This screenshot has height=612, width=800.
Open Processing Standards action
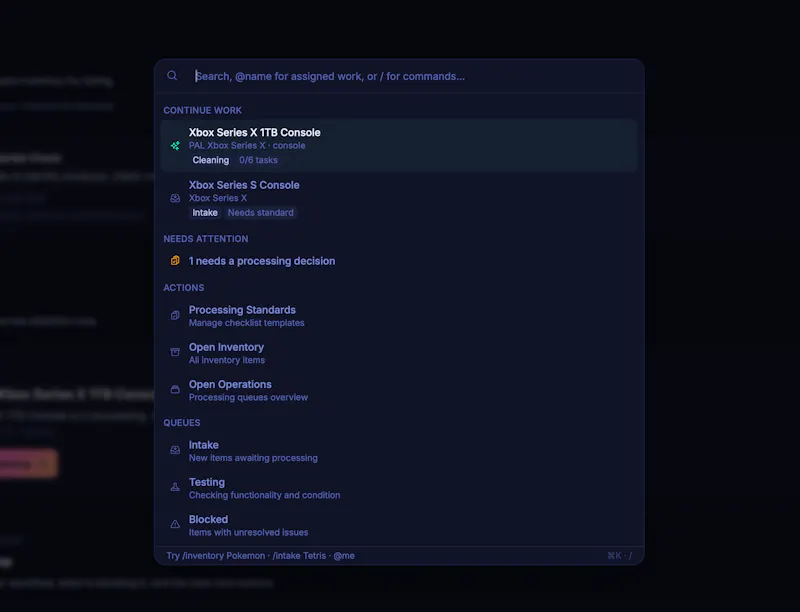click(x=399, y=316)
